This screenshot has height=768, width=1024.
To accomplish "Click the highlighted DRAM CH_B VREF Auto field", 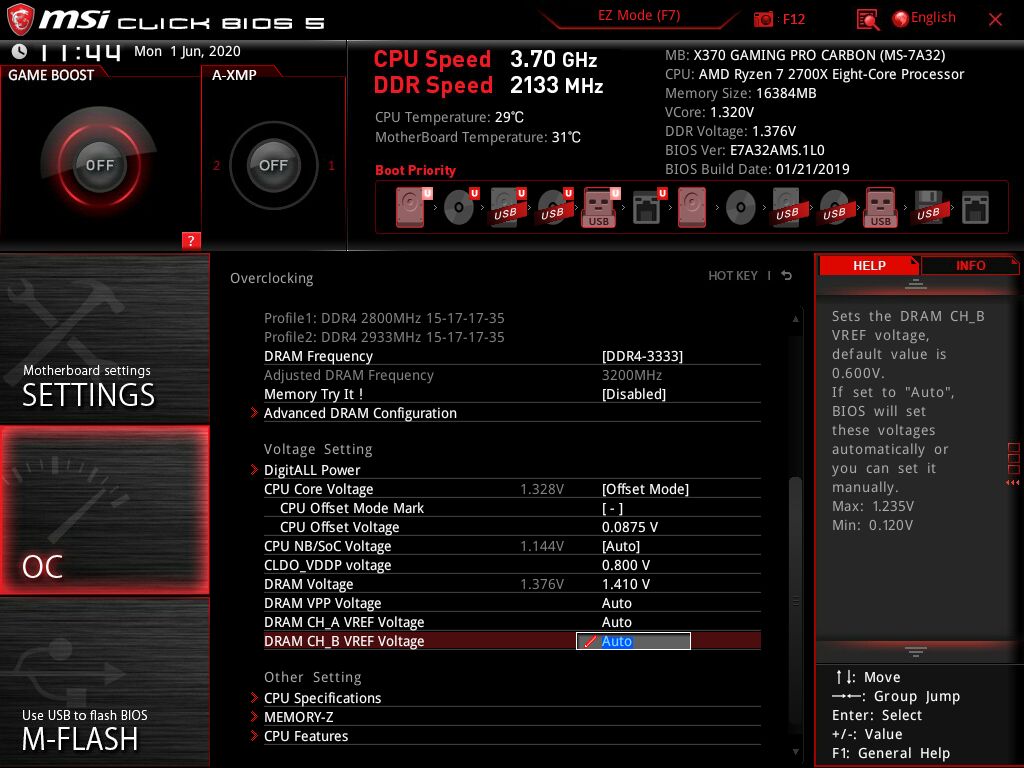I will pos(633,641).
